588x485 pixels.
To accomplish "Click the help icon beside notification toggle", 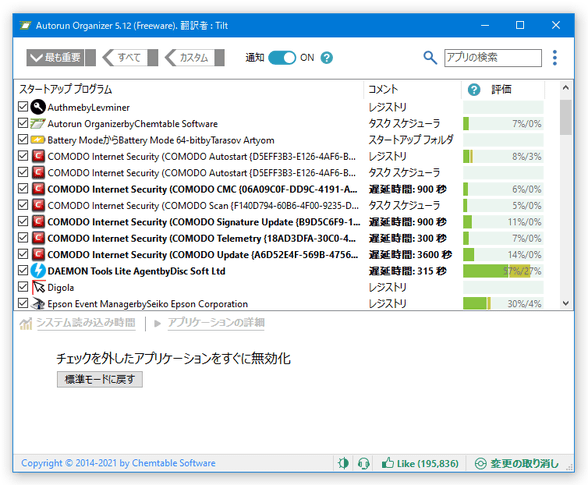I will (x=327, y=58).
